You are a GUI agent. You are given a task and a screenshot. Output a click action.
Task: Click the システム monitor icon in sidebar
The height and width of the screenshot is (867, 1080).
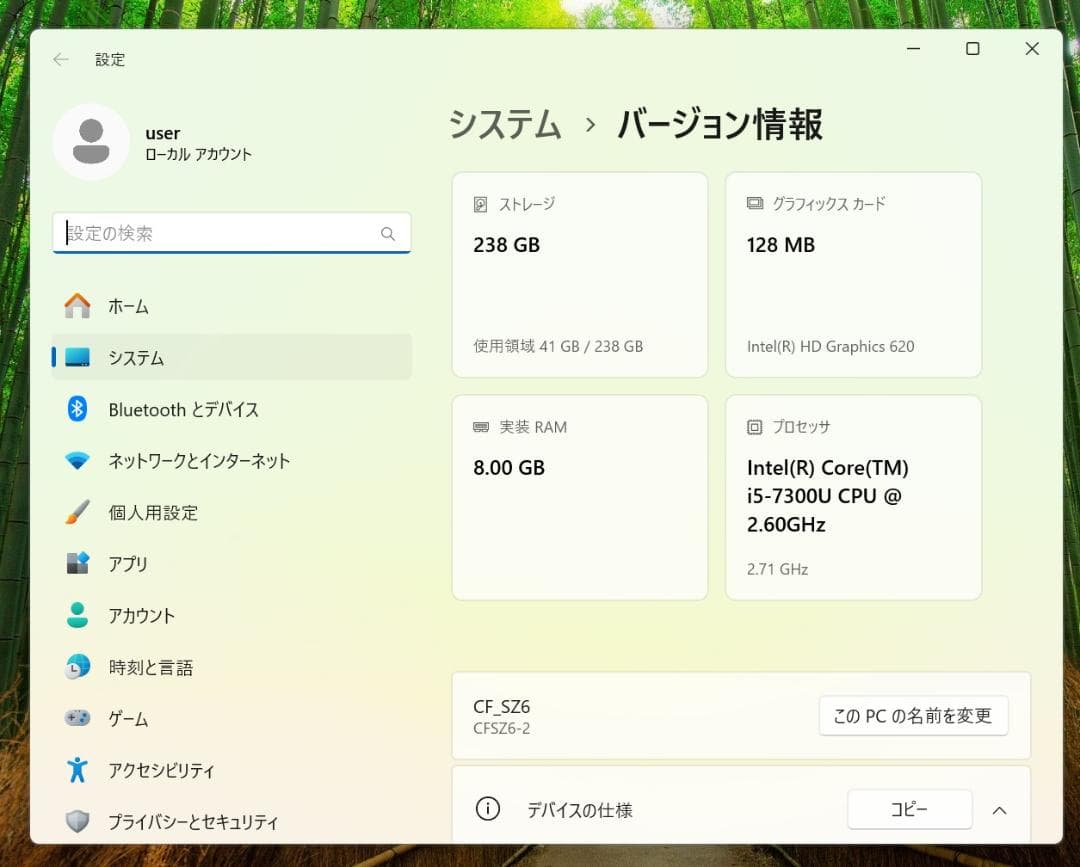tap(78, 357)
